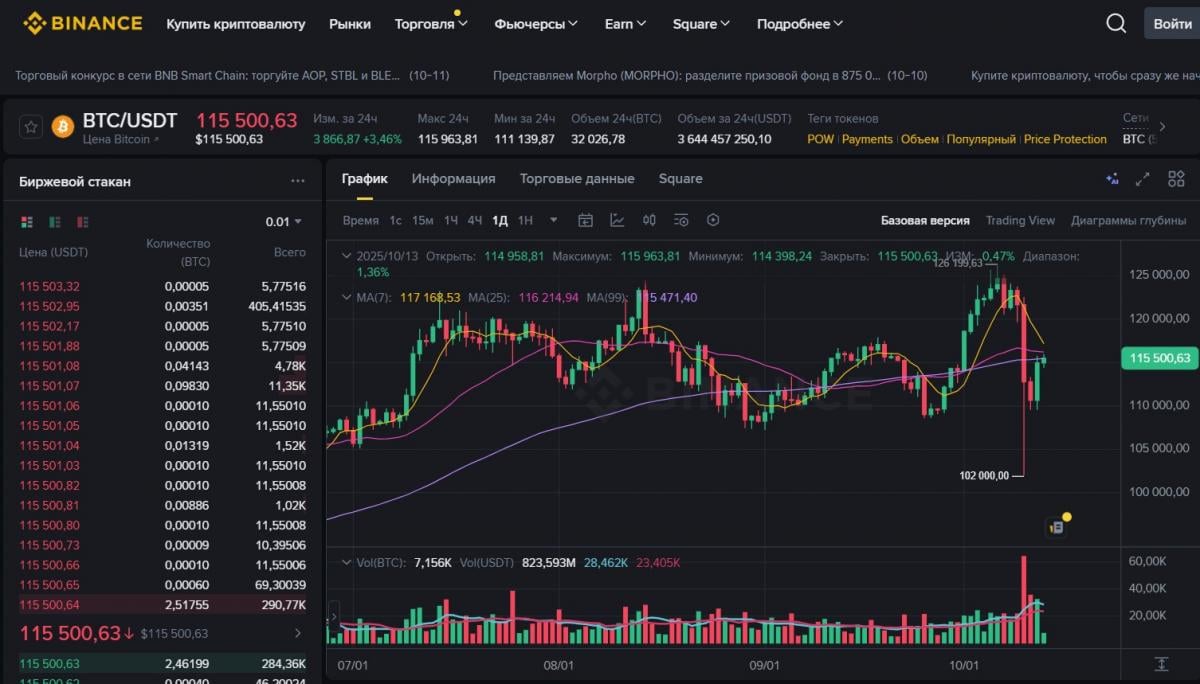Click the candlestick chart type icon
Viewport: 1200px width, 684px height.
click(649, 220)
